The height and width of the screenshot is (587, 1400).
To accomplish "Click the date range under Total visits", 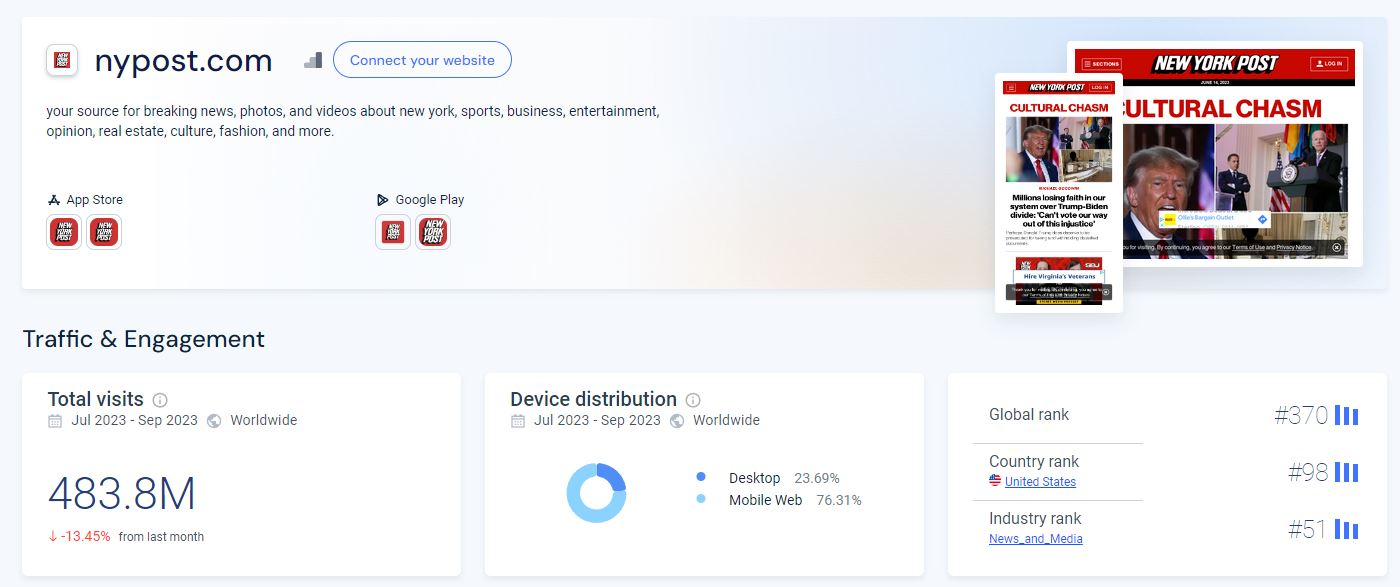I will 134,421.
